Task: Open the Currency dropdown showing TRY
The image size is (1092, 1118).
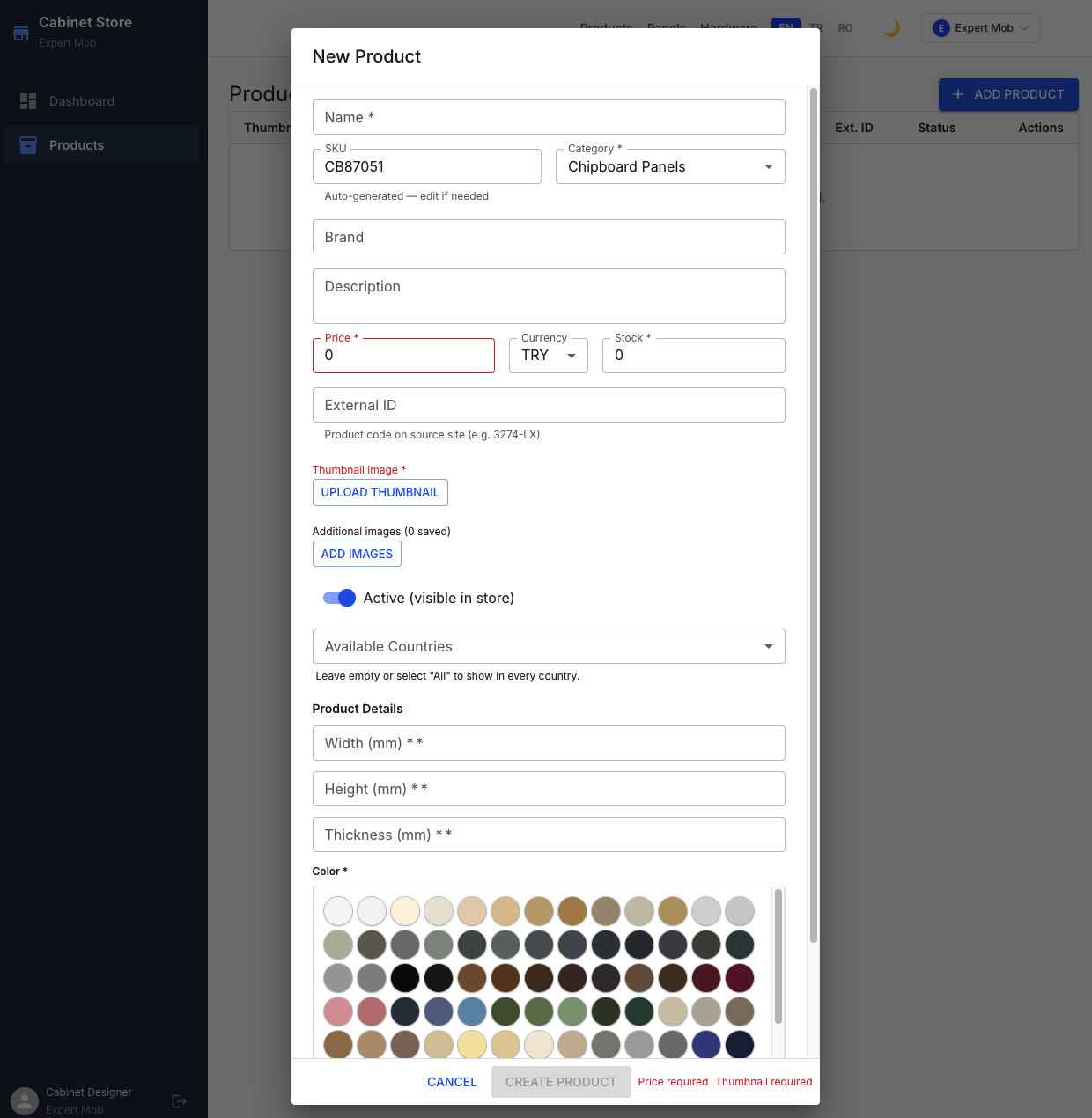Action: click(549, 356)
